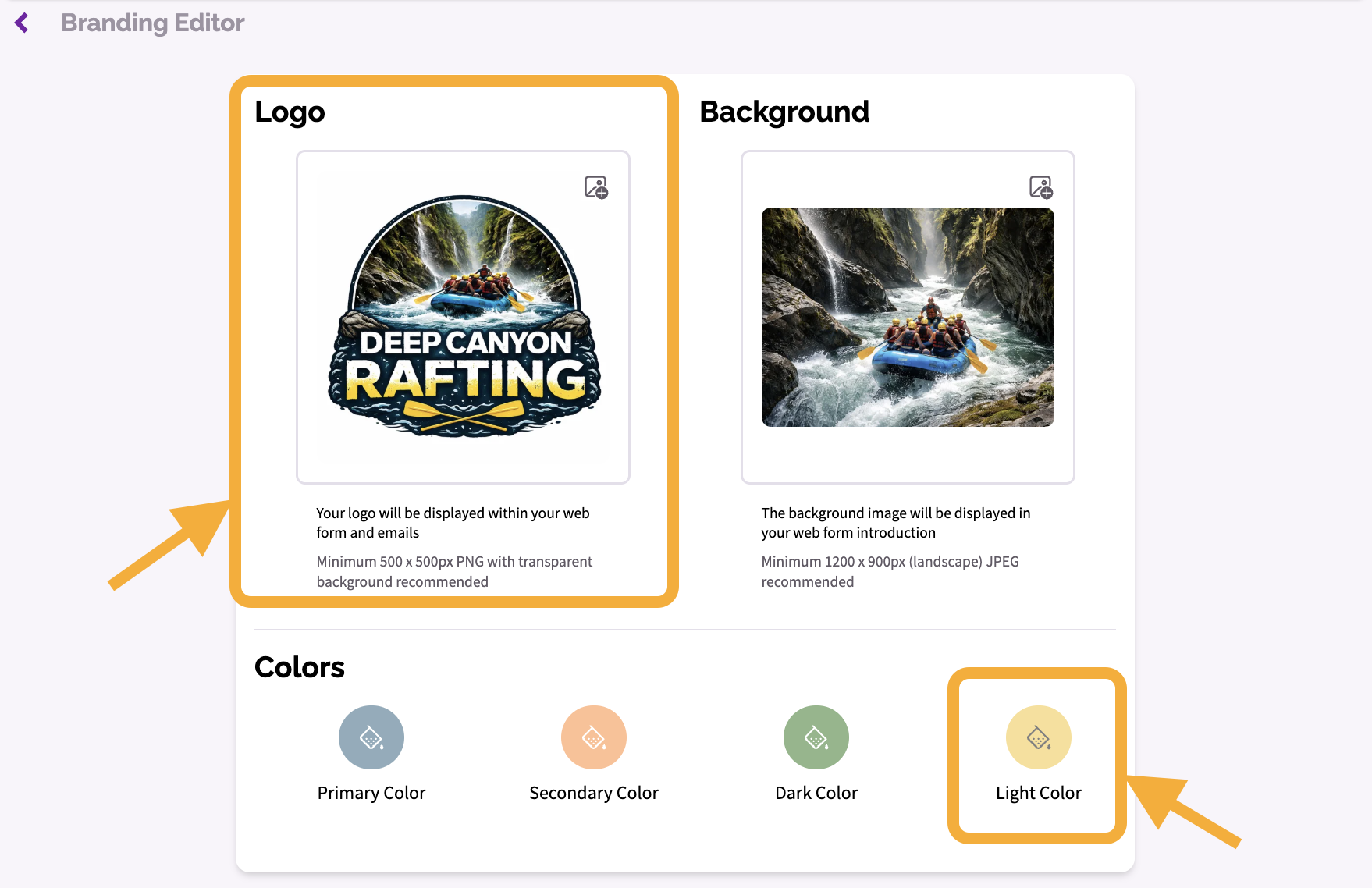Click the Branding Editor page title
1372x888 pixels.
(153, 23)
